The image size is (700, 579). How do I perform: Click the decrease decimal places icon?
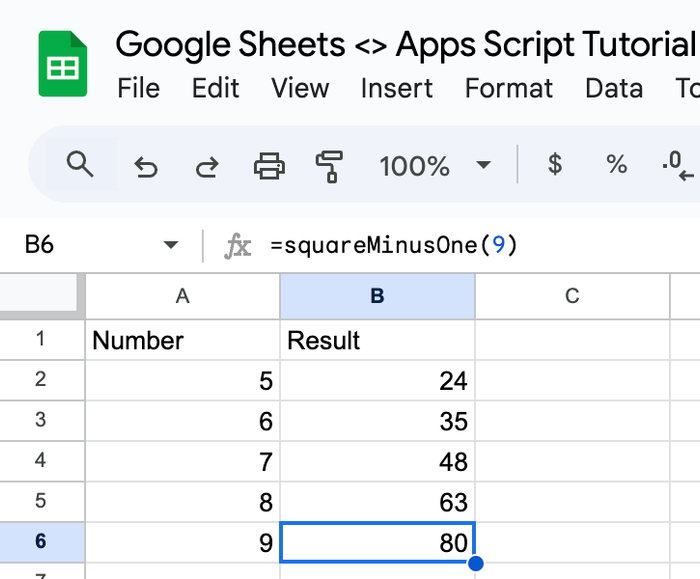pyautogui.click(x=678, y=166)
